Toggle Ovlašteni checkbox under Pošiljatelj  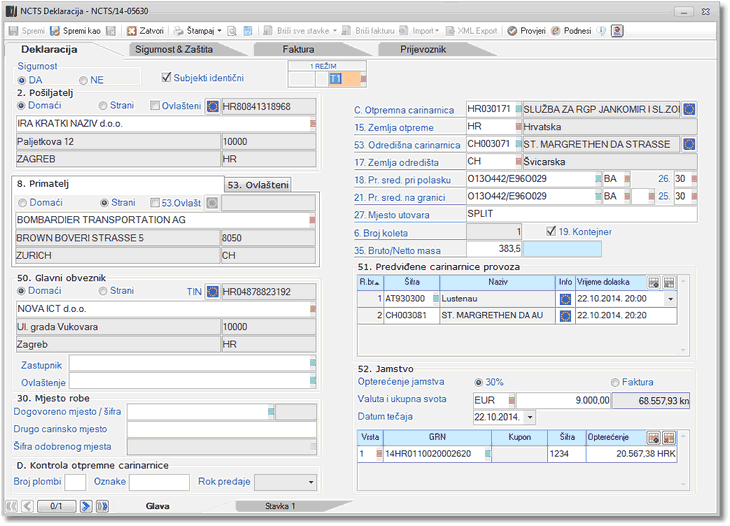click(155, 106)
